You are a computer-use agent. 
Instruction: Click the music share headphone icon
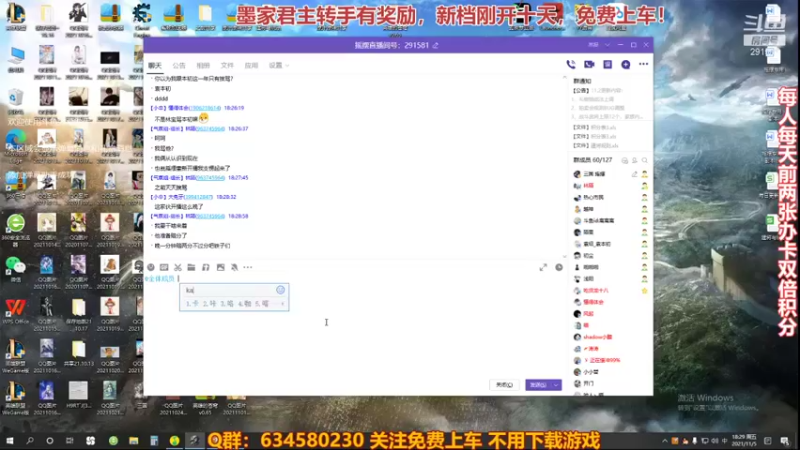[206, 267]
